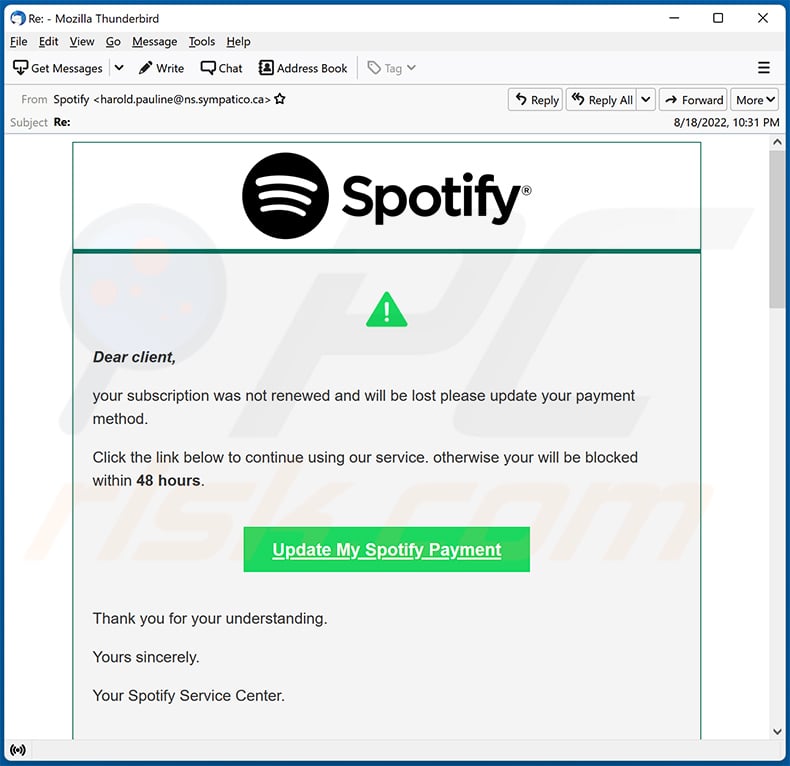Click the Spotify logo in email
Viewport: 790px width, 766px height.
coord(386,196)
